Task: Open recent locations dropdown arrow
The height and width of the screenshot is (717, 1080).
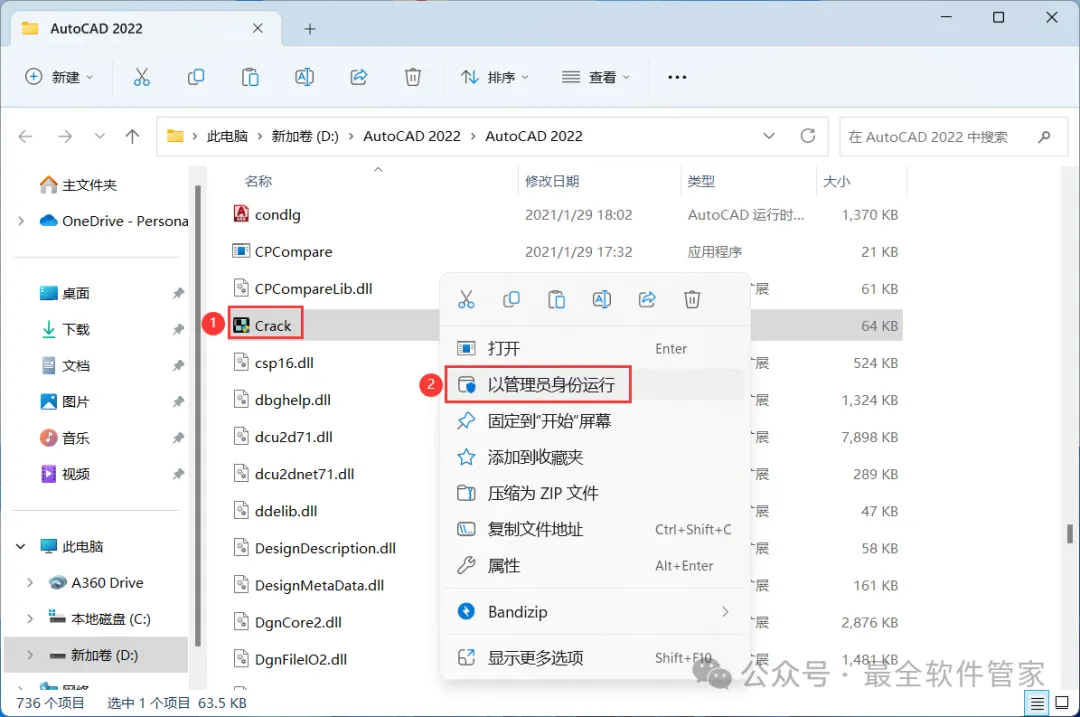Action: click(100, 136)
